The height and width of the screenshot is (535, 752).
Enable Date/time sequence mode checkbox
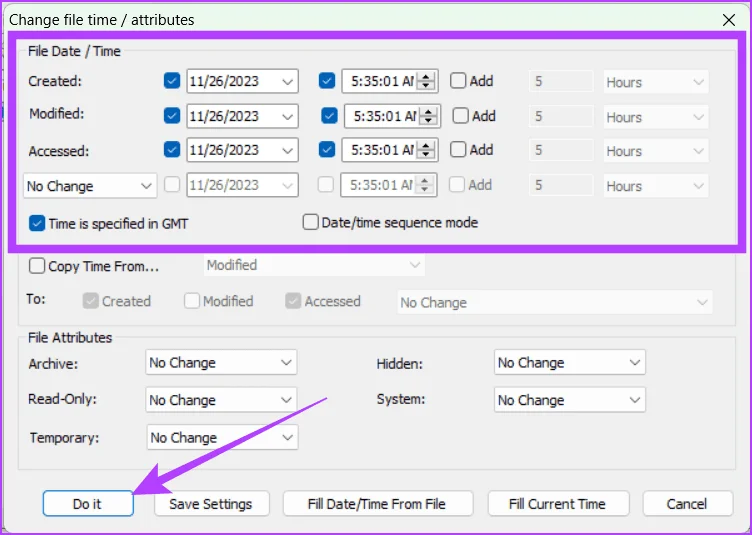[310, 222]
